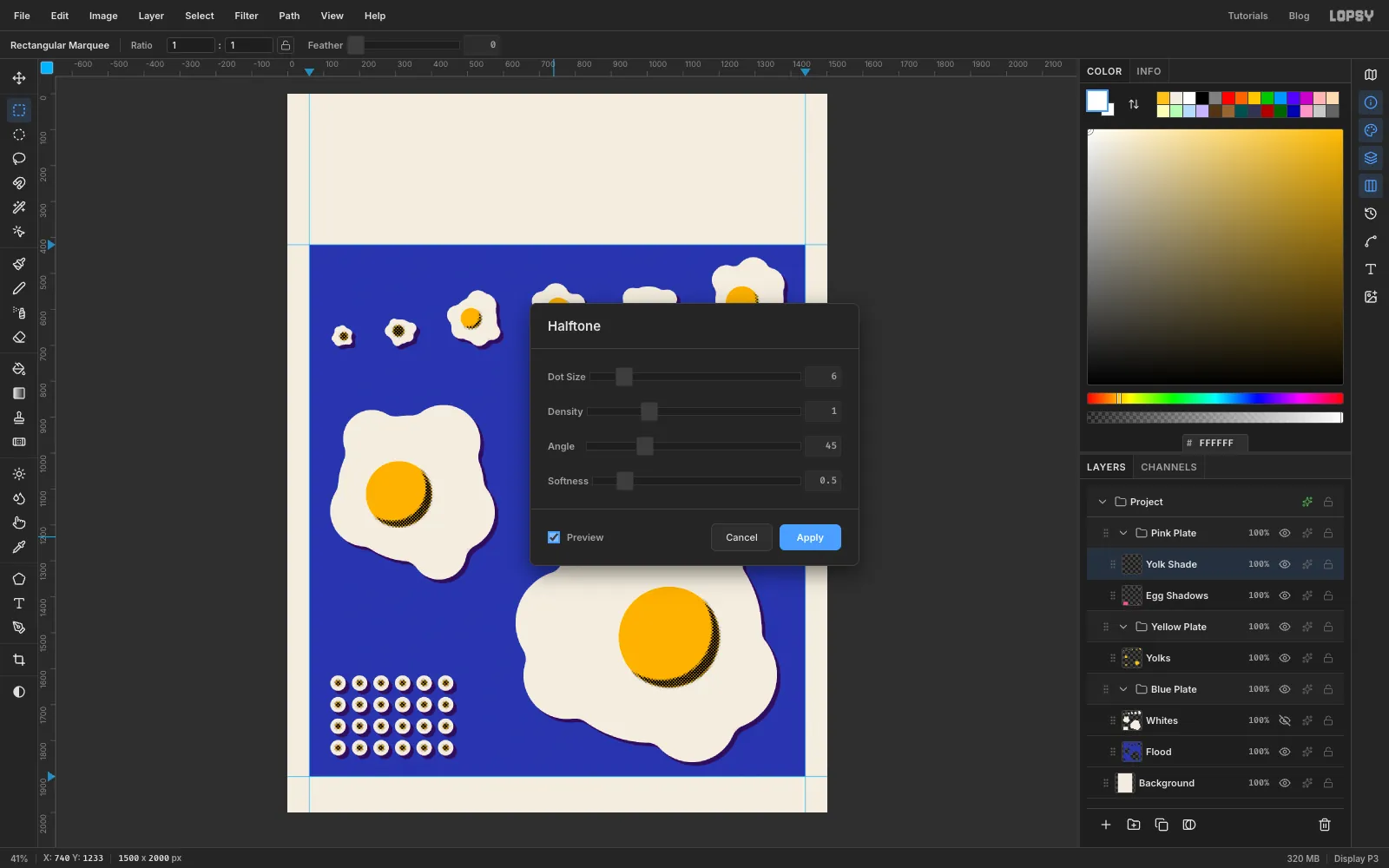1389x868 pixels.
Task: Click the Softness value field
Action: point(823,480)
